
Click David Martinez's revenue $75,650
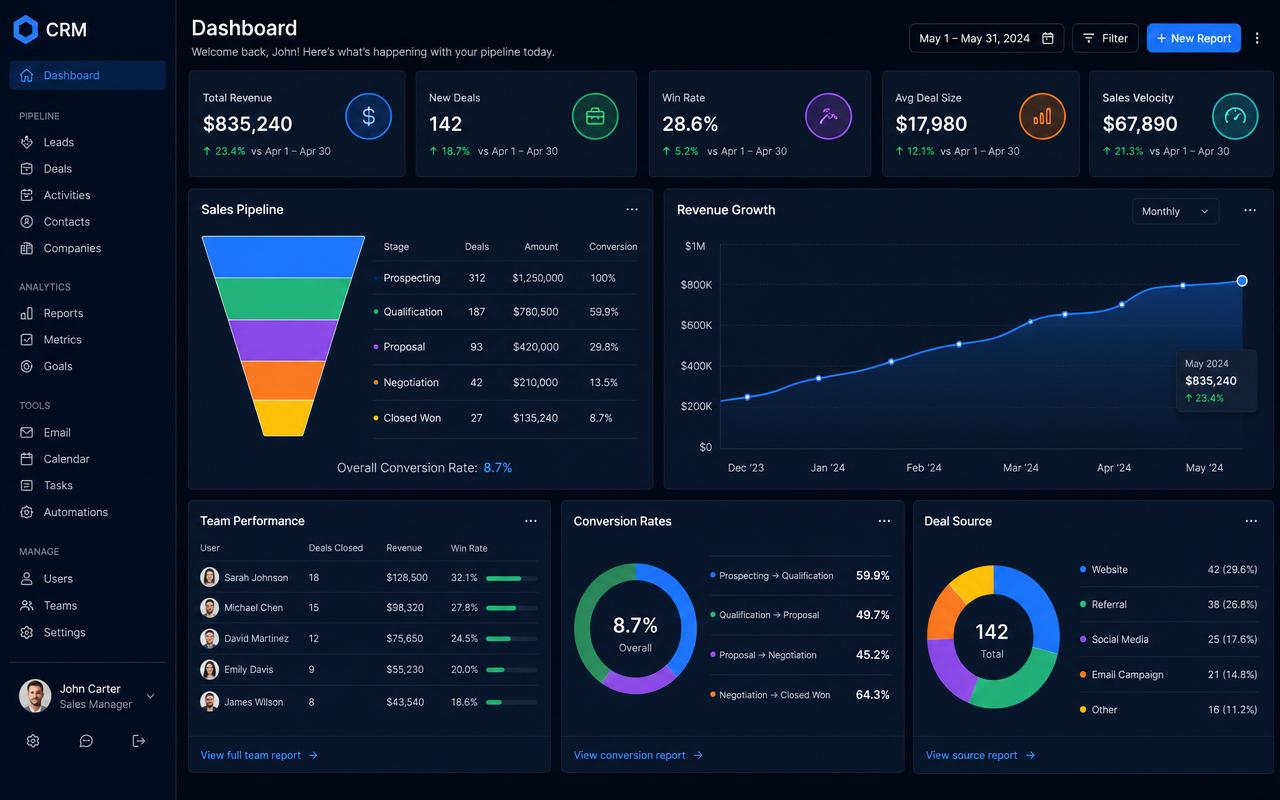click(405, 638)
